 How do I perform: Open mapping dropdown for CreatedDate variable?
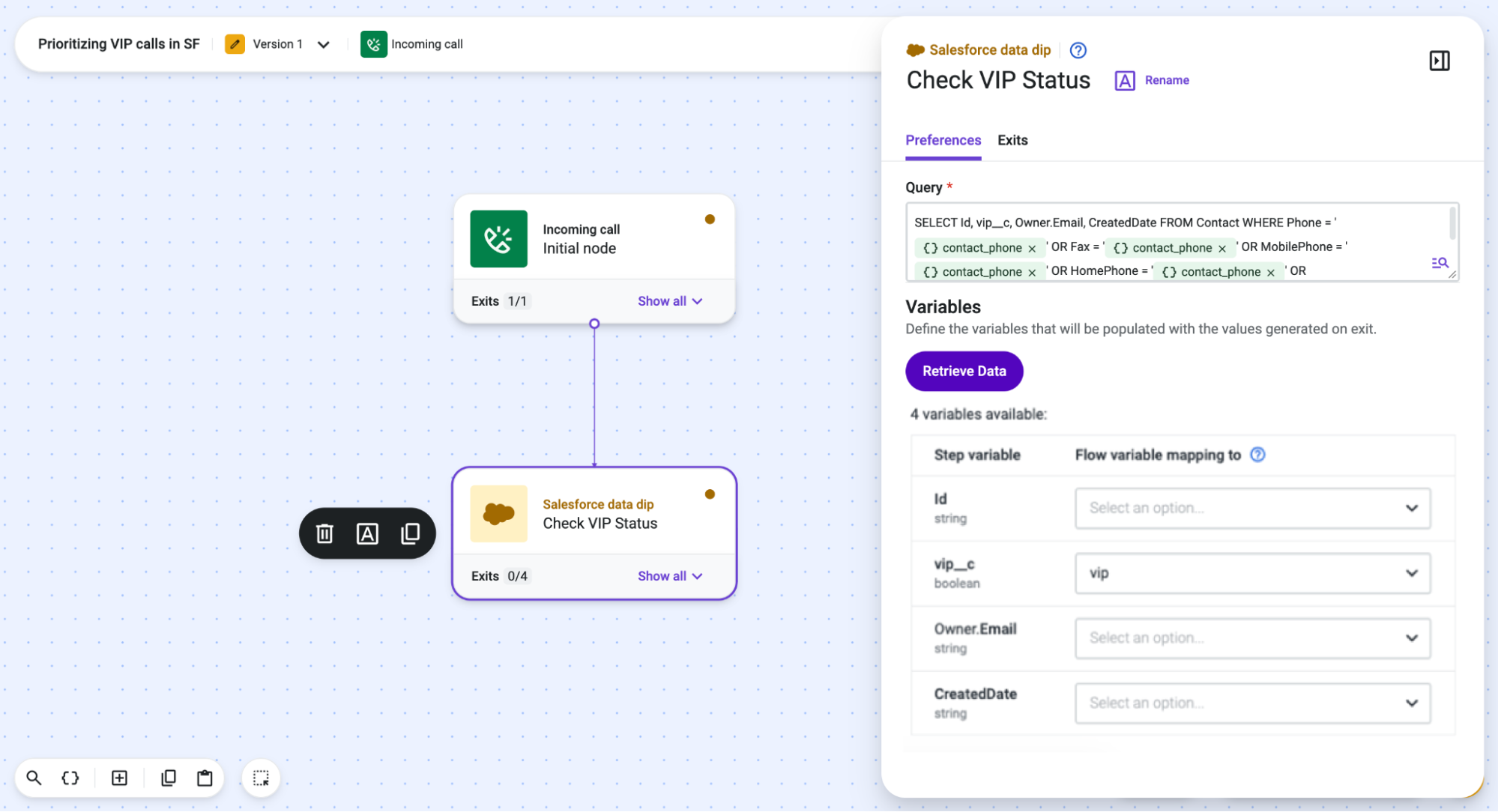[x=1252, y=703]
